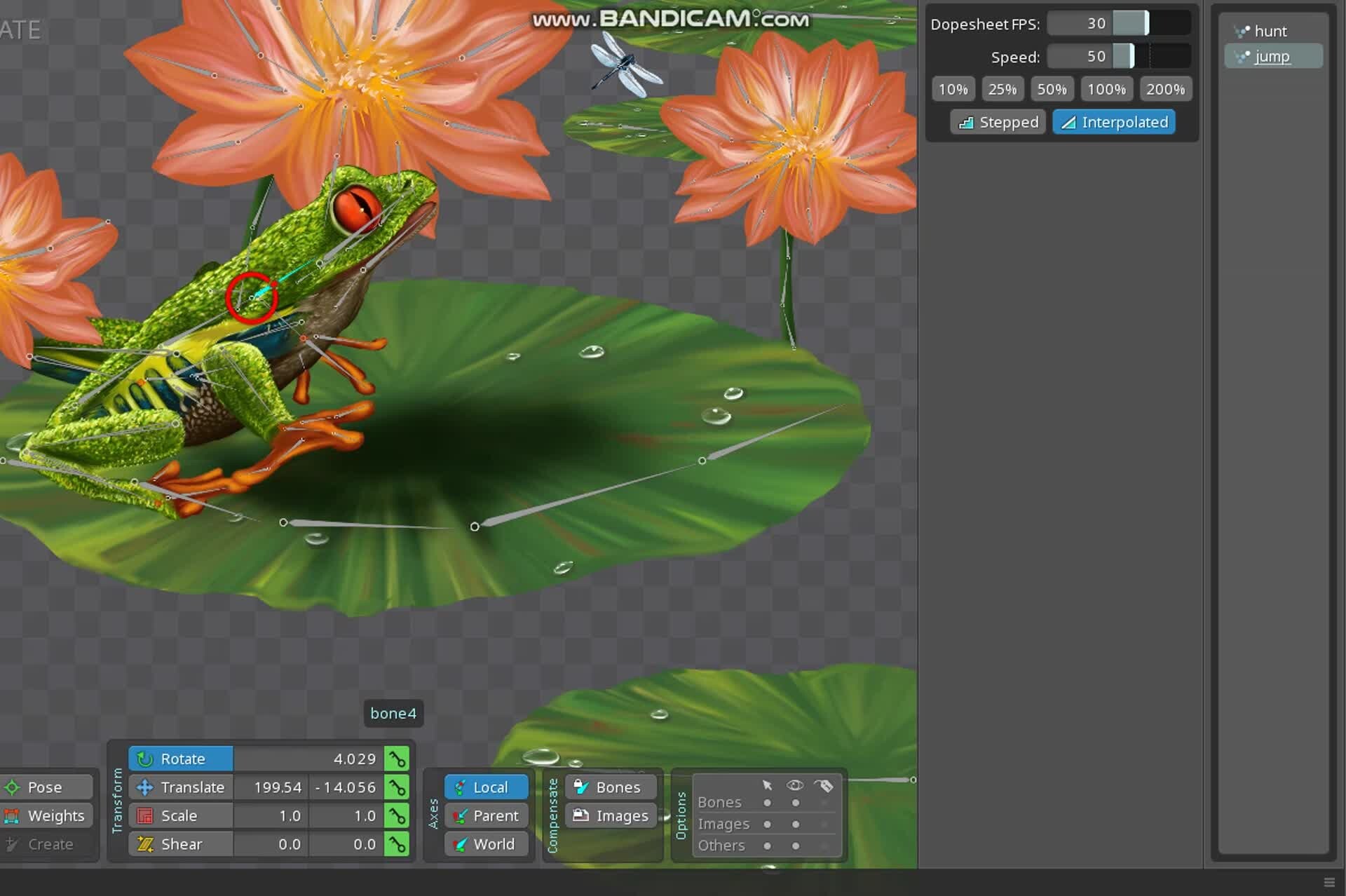The width and height of the screenshot is (1346, 896).
Task: Enable Bones compensation
Action: coord(609,787)
